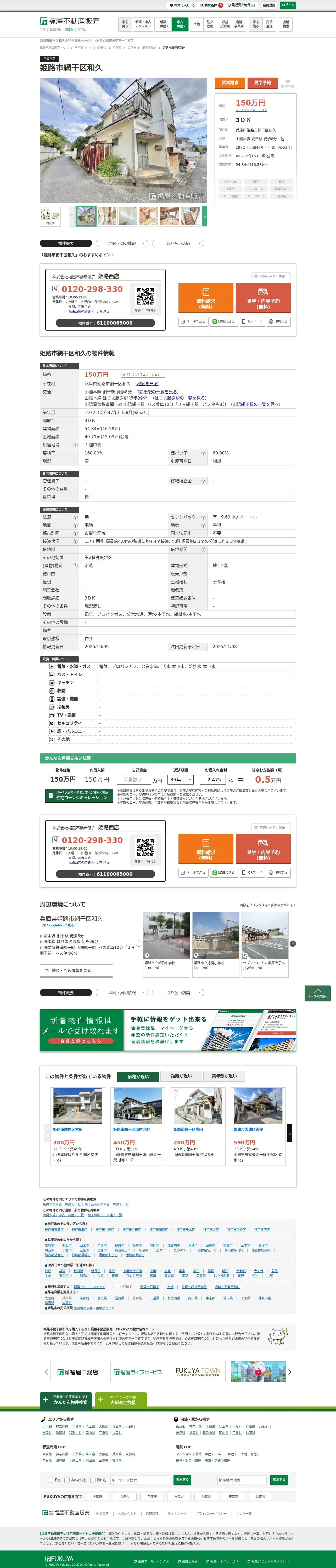Click help icon beside 私道
The width and height of the screenshot is (336, 1568).
[x=76, y=517]
